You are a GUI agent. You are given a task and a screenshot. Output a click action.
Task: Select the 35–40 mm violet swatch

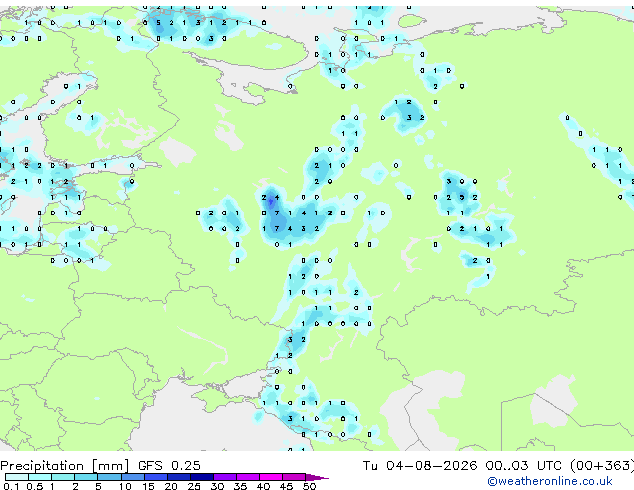click(248, 477)
